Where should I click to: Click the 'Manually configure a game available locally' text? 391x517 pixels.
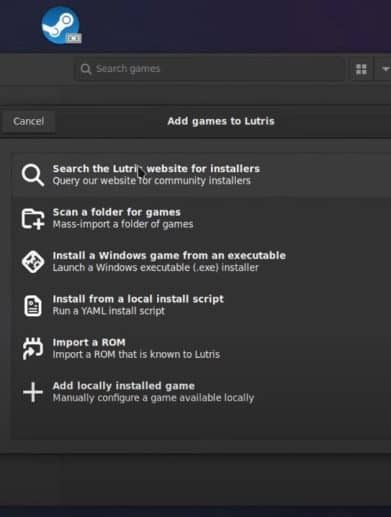(153, 398)
